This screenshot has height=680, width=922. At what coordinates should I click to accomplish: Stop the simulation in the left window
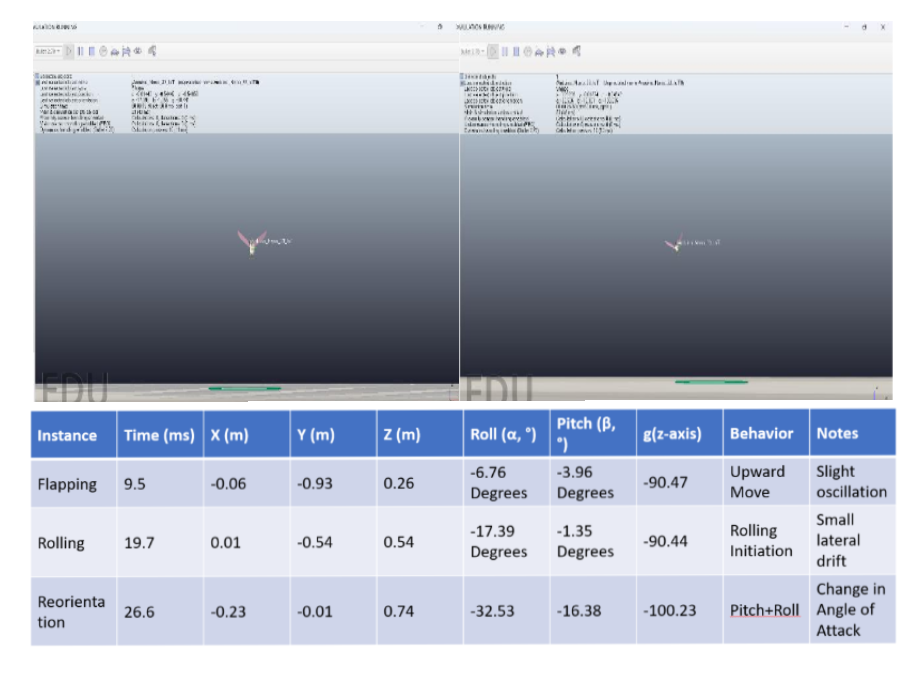93,51
